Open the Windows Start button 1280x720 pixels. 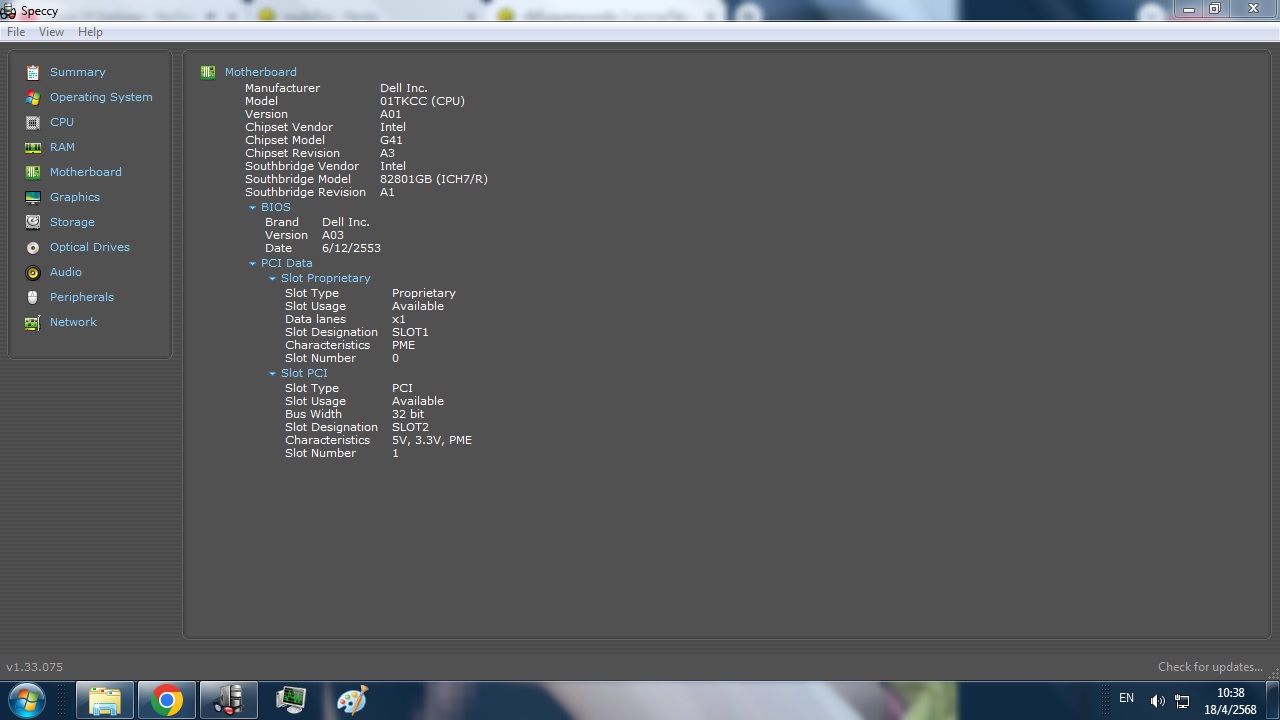pyautogui.click(x=26, y=700)
